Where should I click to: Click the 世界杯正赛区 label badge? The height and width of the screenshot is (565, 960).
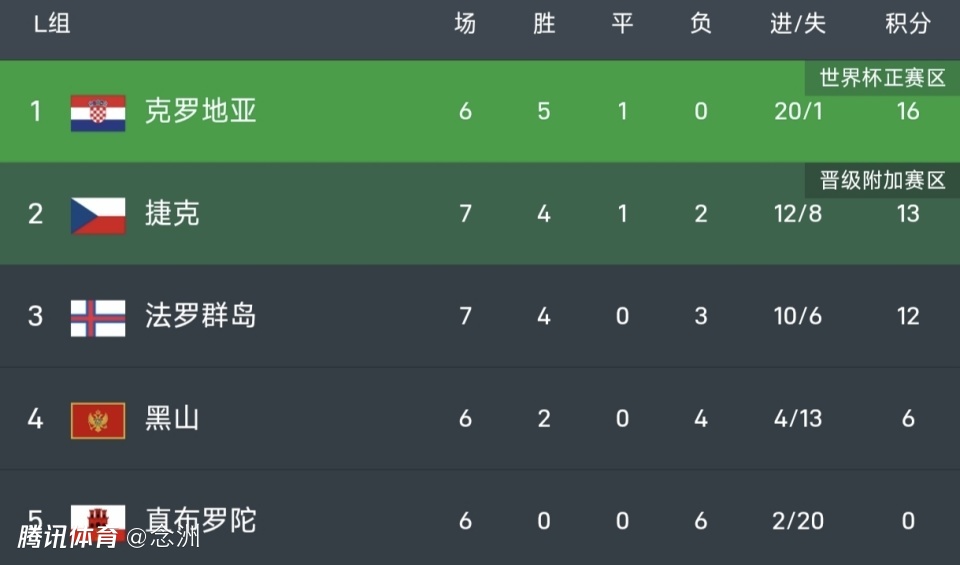click(x=882, y=78)
